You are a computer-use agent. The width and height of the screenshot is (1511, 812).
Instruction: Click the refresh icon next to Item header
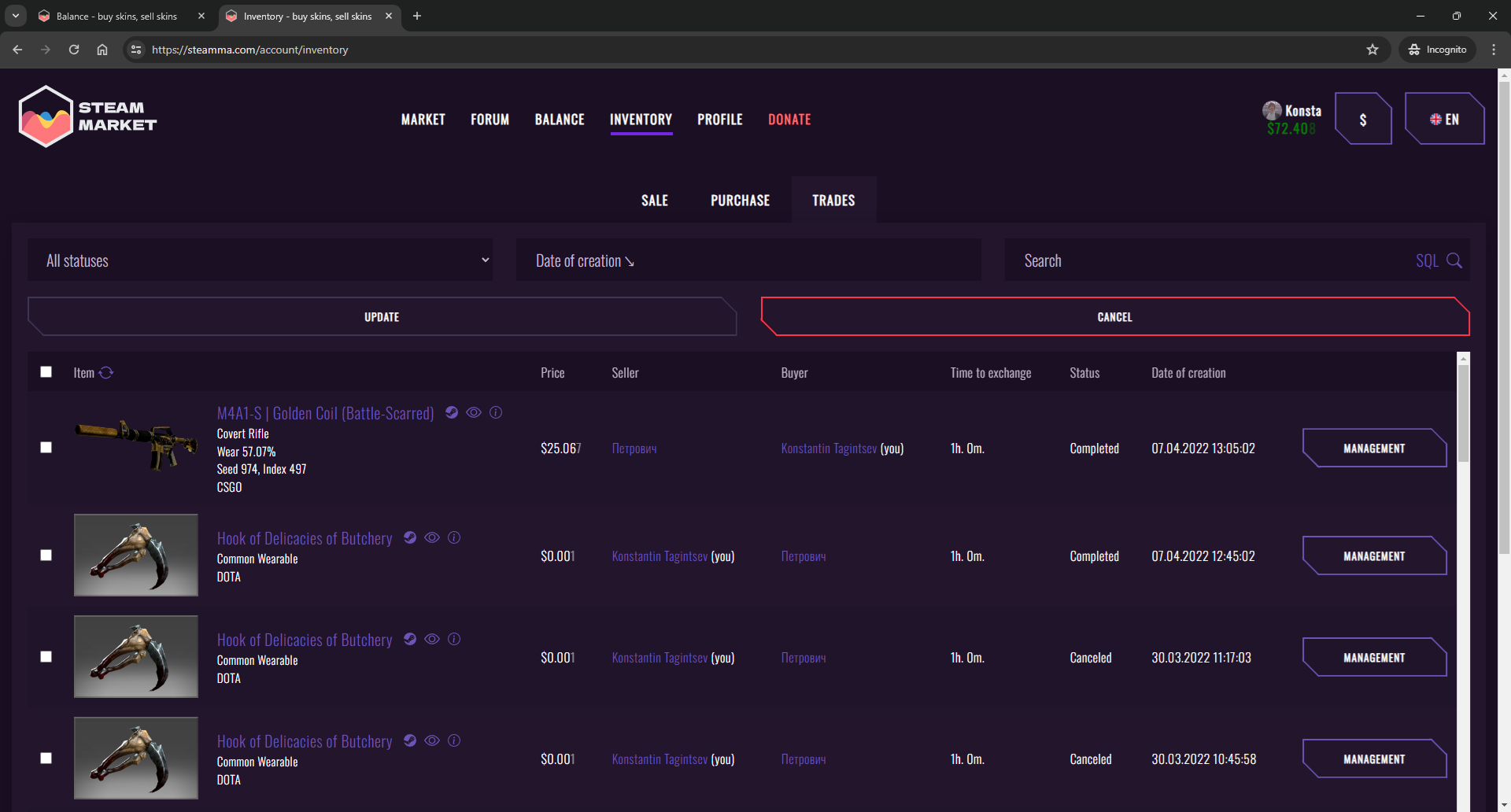click(x=106, y=373)
